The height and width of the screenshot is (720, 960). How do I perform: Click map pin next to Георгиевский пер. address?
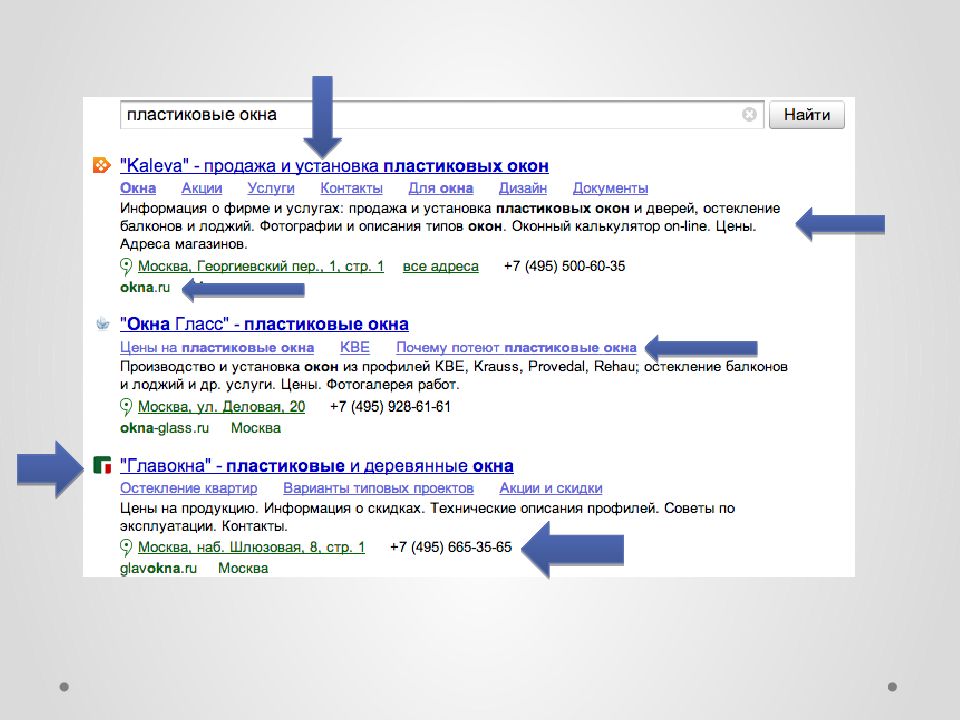point(126,267)
